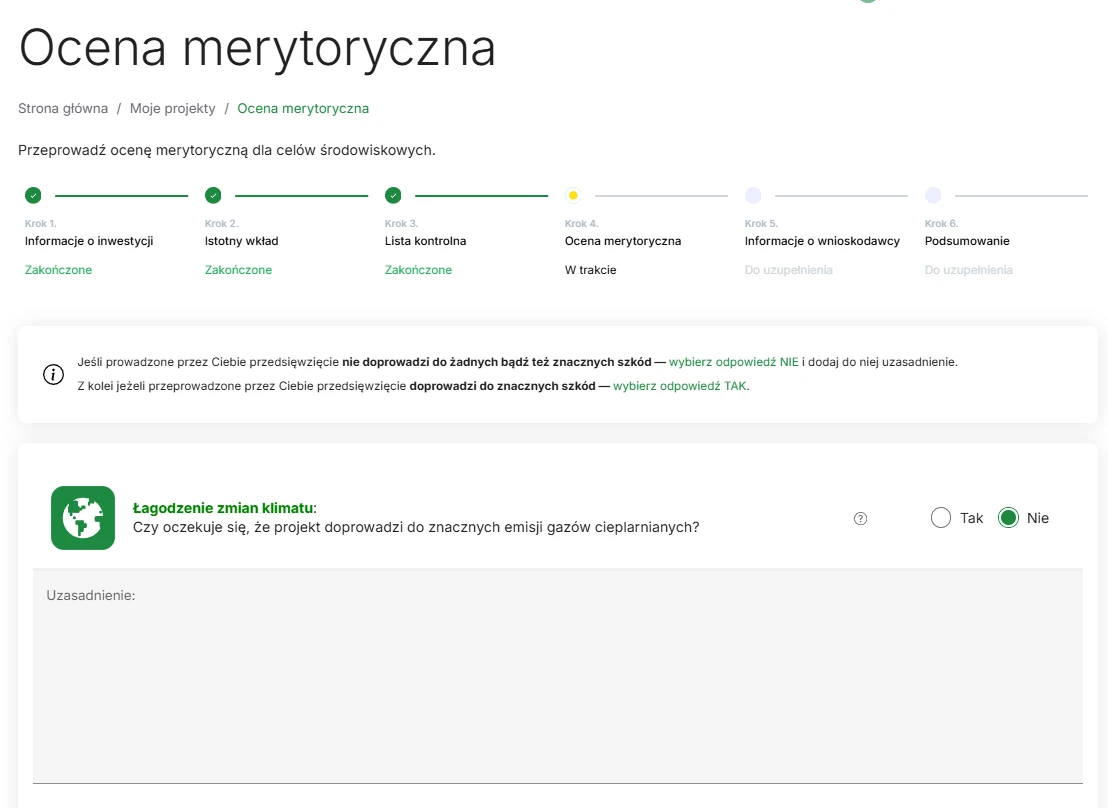This screenshot has width=1108, height=808.
Task: Open the Moje projekty breadcrumb link
Action: (x=172, y=108)
